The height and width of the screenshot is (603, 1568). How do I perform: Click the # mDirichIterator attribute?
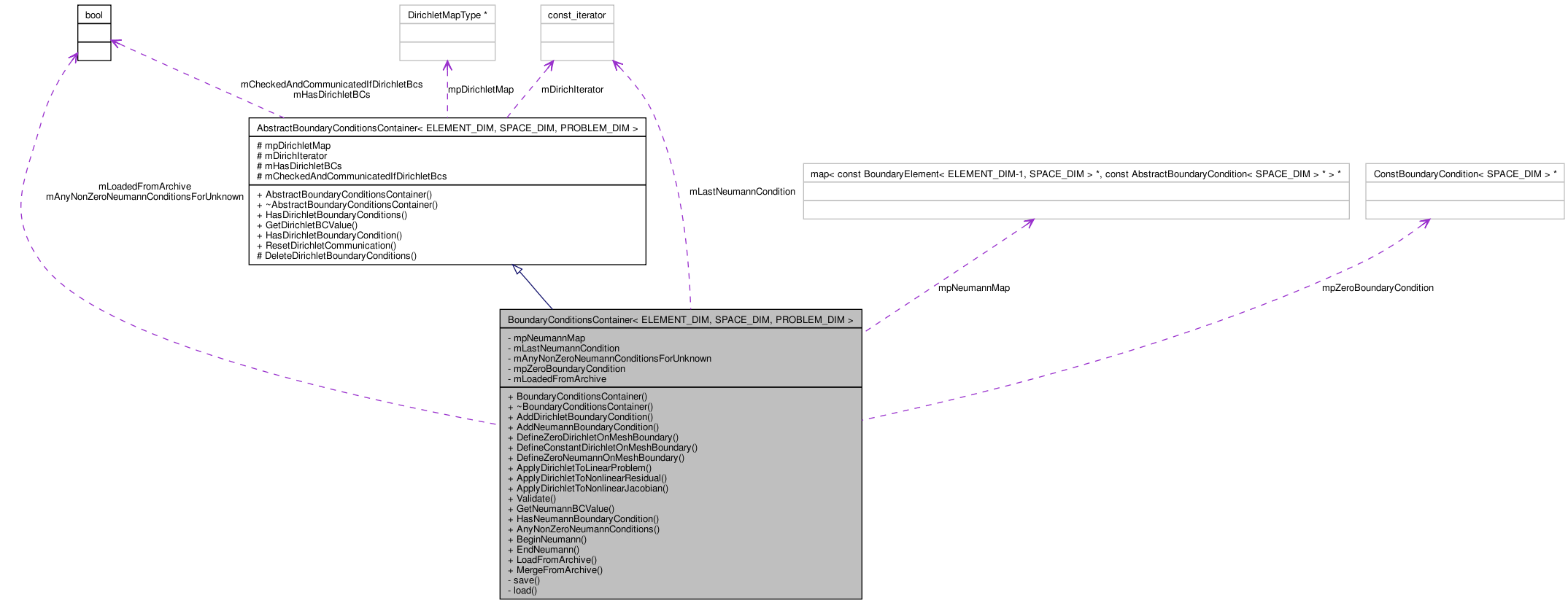point(292,156)
